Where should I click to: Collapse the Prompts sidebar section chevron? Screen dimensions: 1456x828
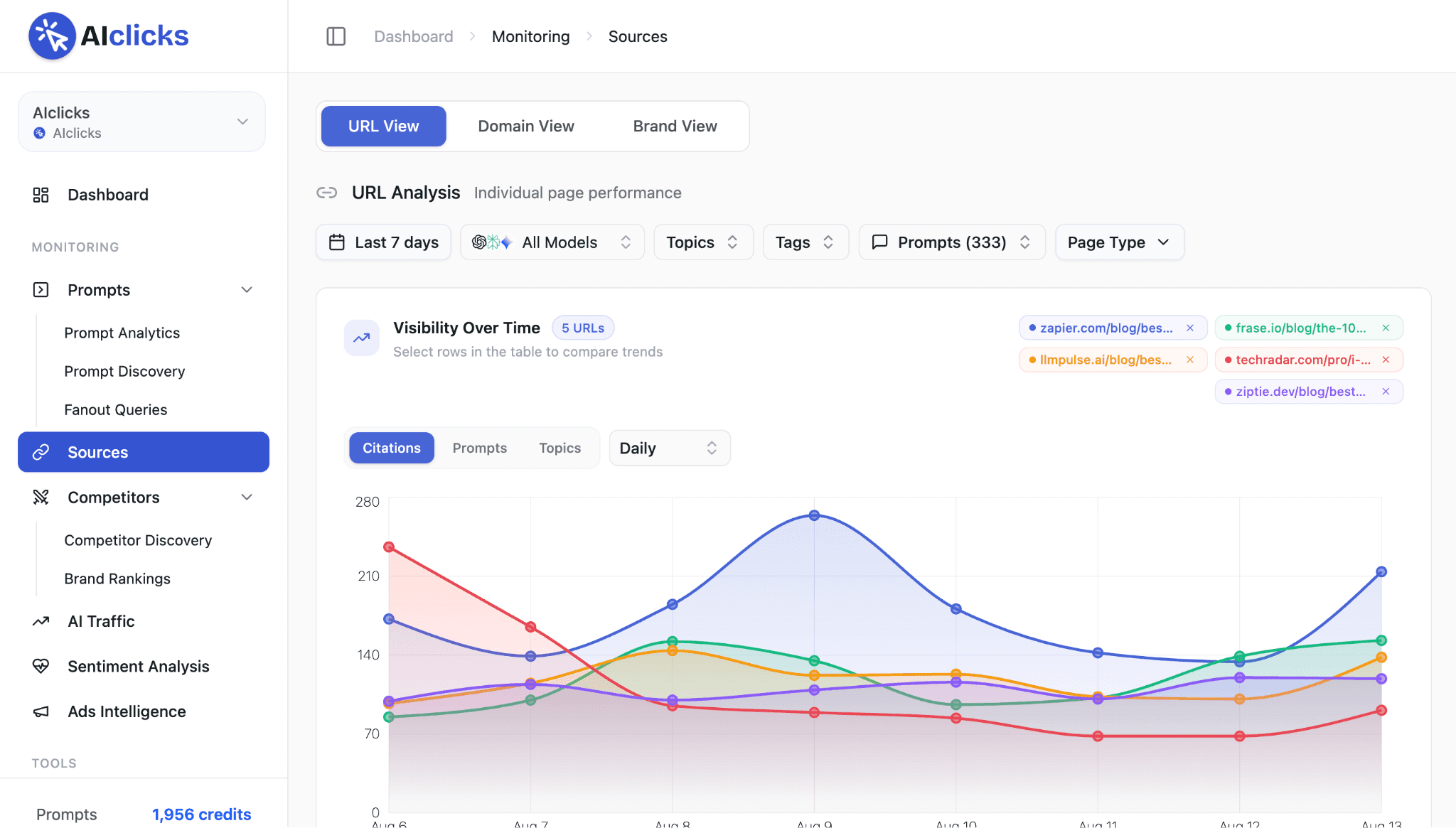(247, 290)
